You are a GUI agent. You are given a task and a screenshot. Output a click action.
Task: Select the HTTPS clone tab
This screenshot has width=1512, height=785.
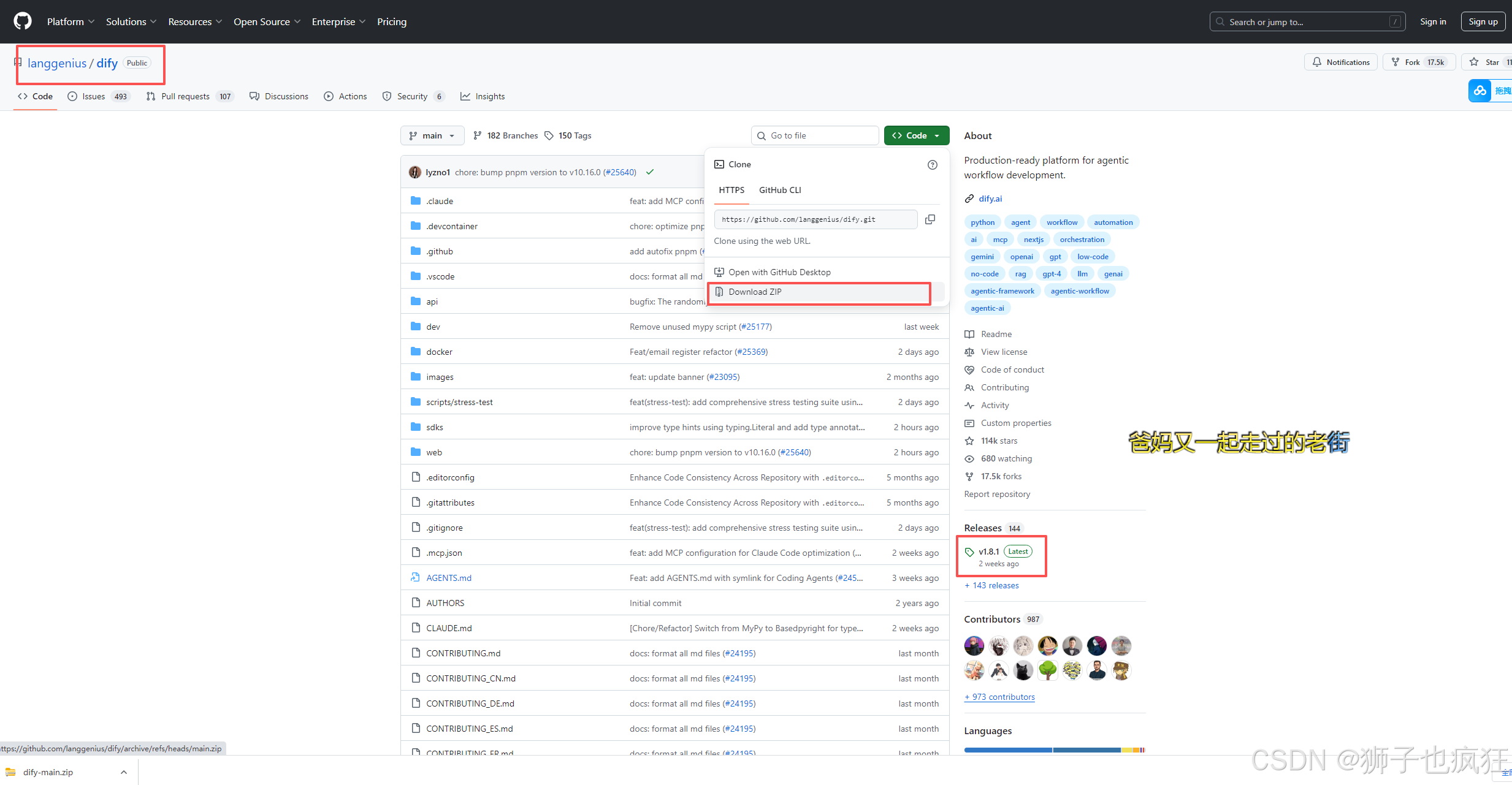point(731,190)
